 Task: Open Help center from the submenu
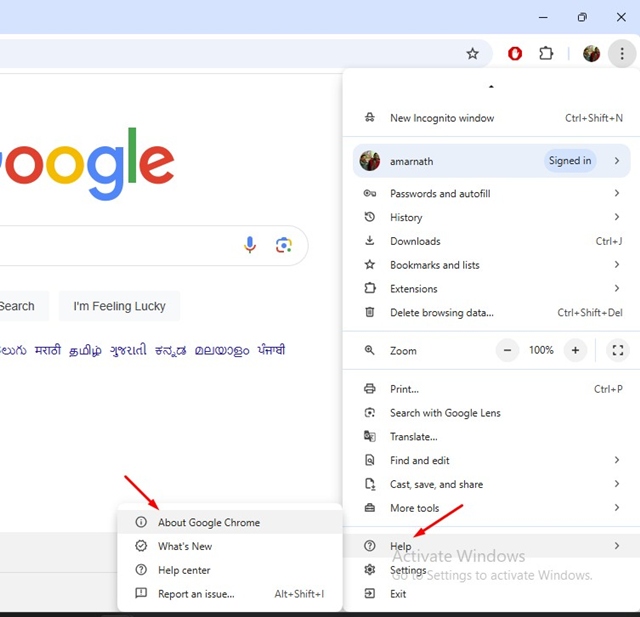(229, 570)
